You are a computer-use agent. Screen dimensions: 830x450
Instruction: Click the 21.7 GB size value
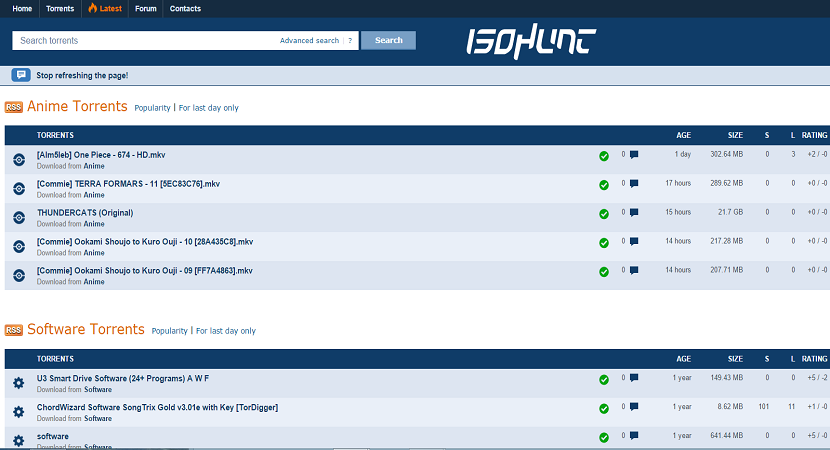tap(730, 212)
